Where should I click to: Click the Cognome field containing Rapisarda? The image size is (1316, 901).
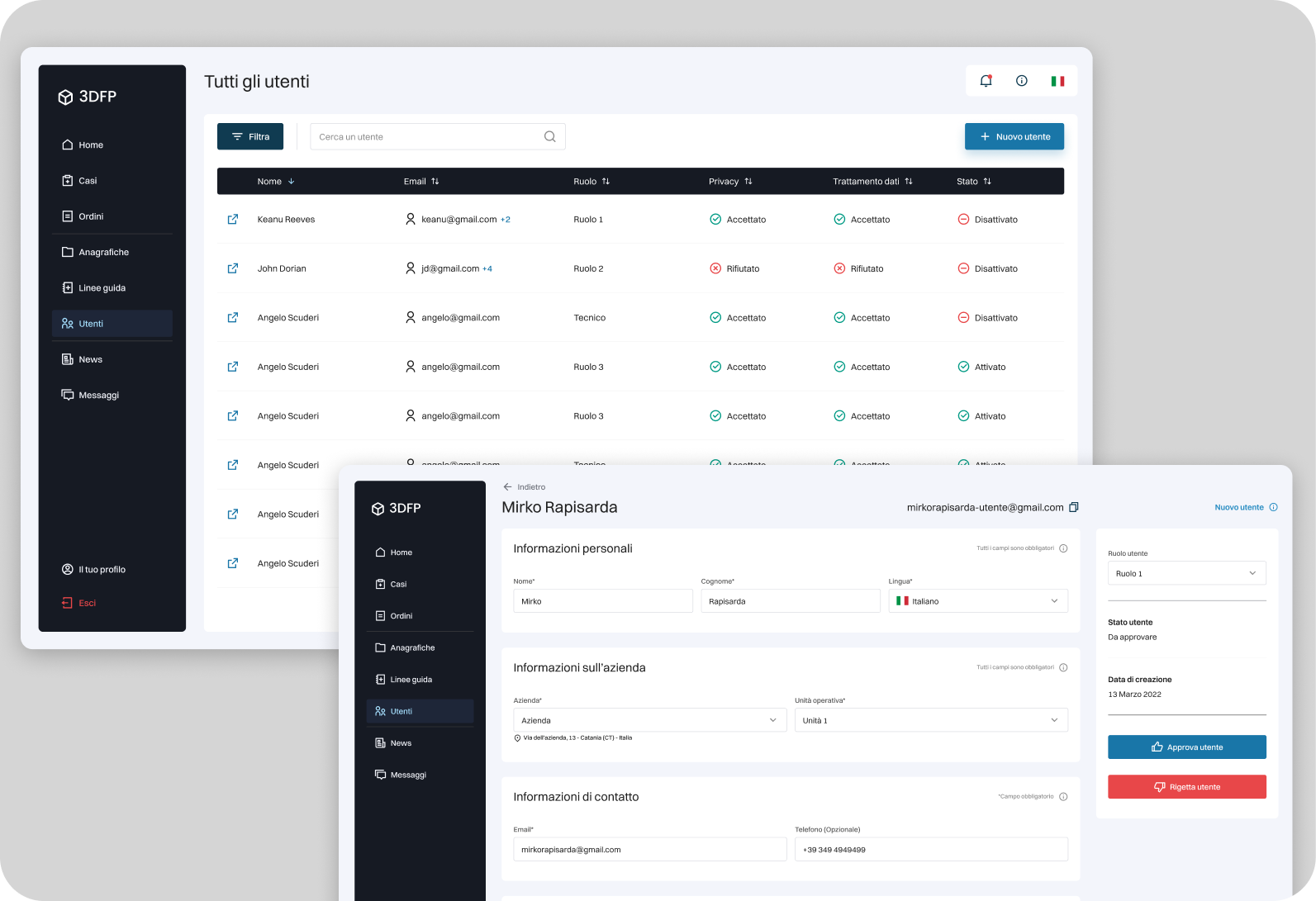pos(791,601)
